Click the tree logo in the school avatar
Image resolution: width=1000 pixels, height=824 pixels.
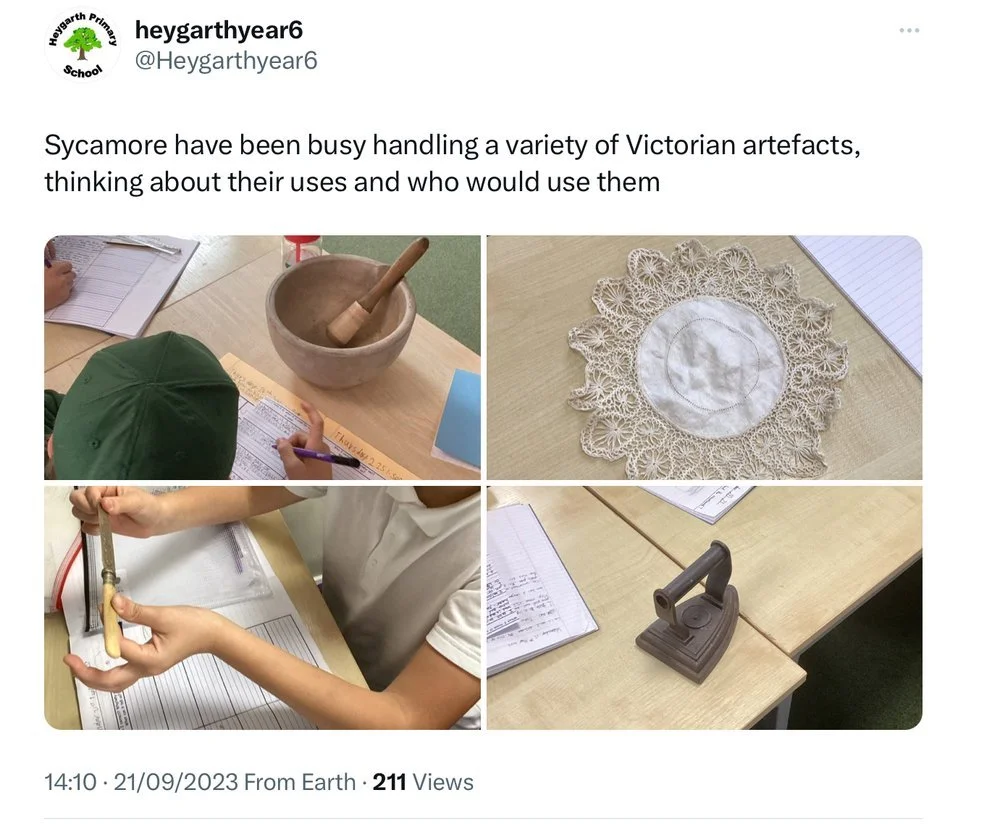point(84,44)
